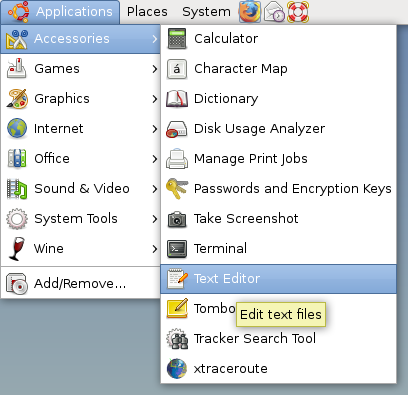Screen dimensions: 408x395
Task: Start Disk Usage Analyzer via its label
Action: pos(260,129)
